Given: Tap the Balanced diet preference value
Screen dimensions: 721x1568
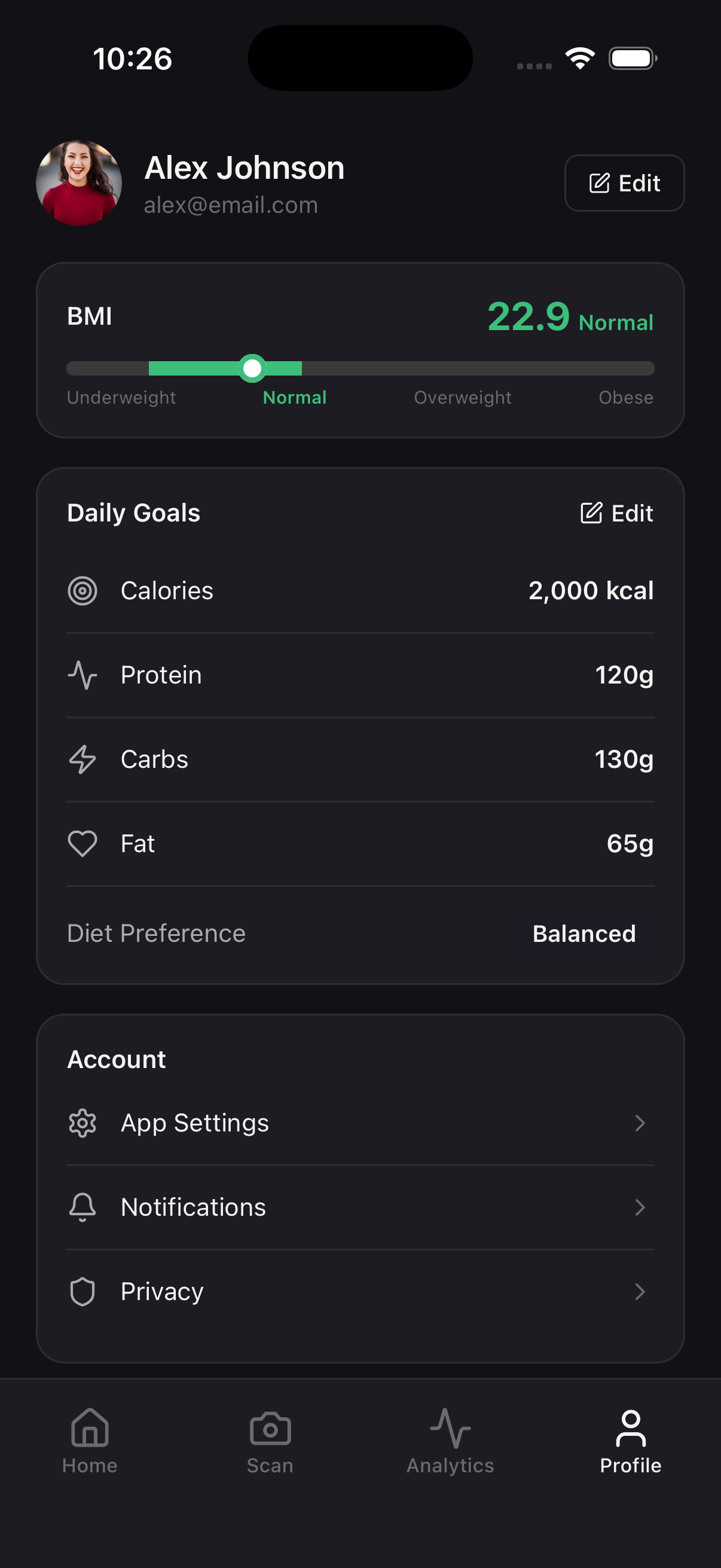Looking at the screenshot, I should point(584,934).
